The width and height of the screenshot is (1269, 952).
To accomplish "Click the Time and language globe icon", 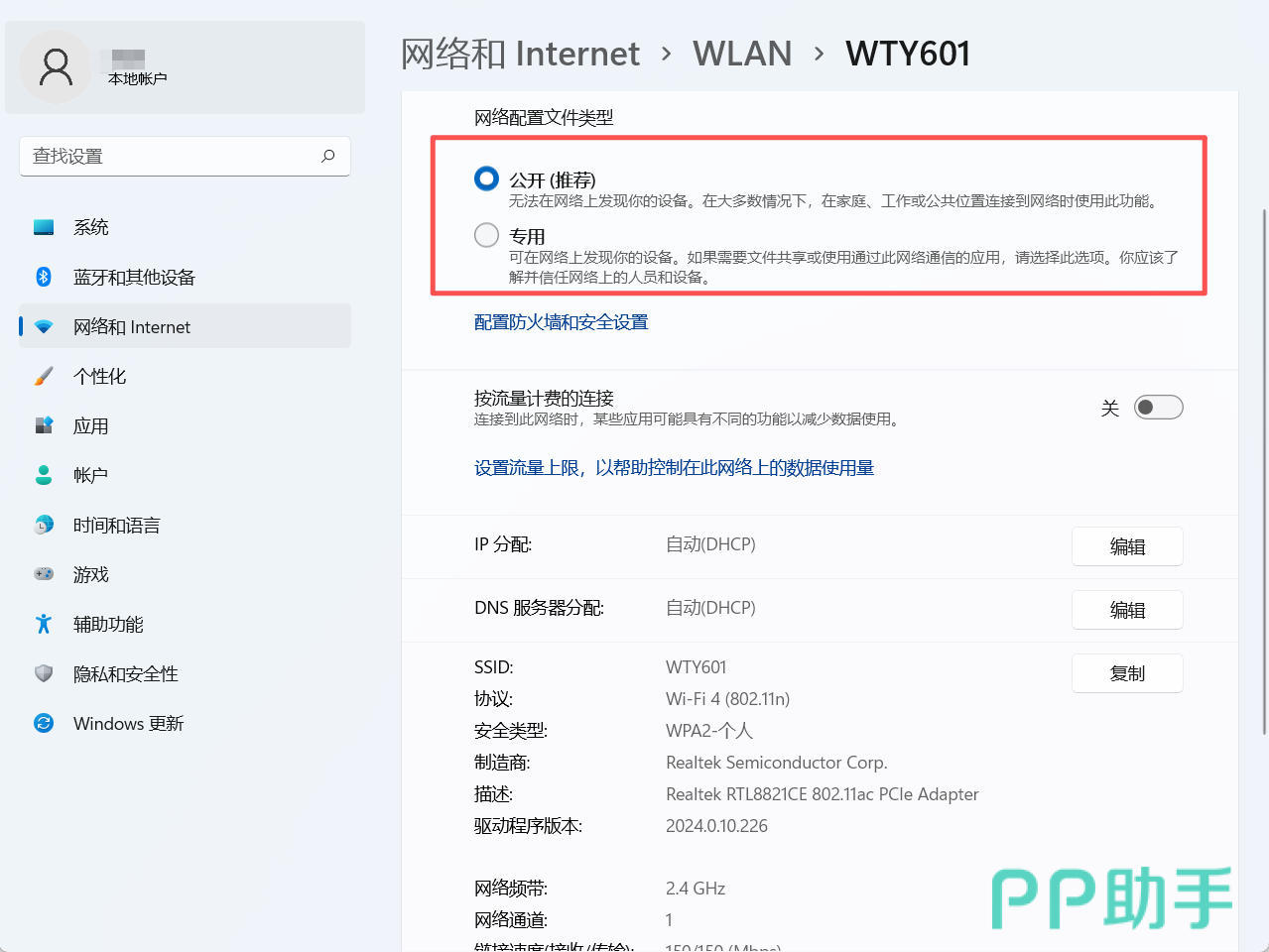I will 44,525.
